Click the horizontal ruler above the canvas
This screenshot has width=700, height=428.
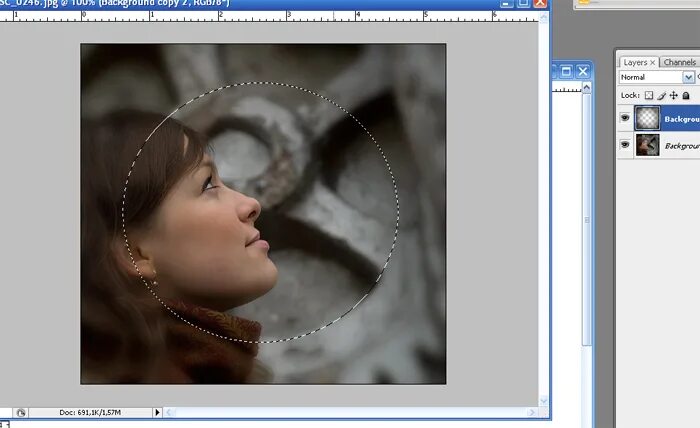click(269, 17)
